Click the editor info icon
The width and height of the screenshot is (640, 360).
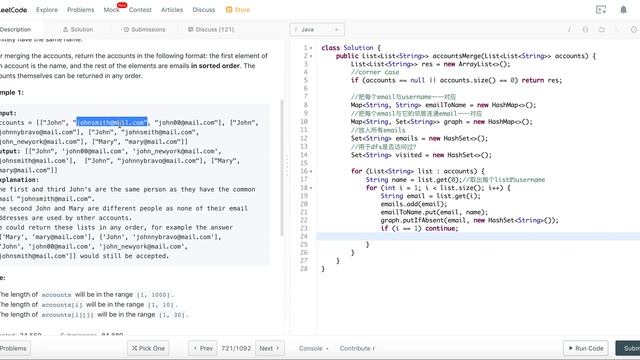pyautogui.click(x=569, y=29)
